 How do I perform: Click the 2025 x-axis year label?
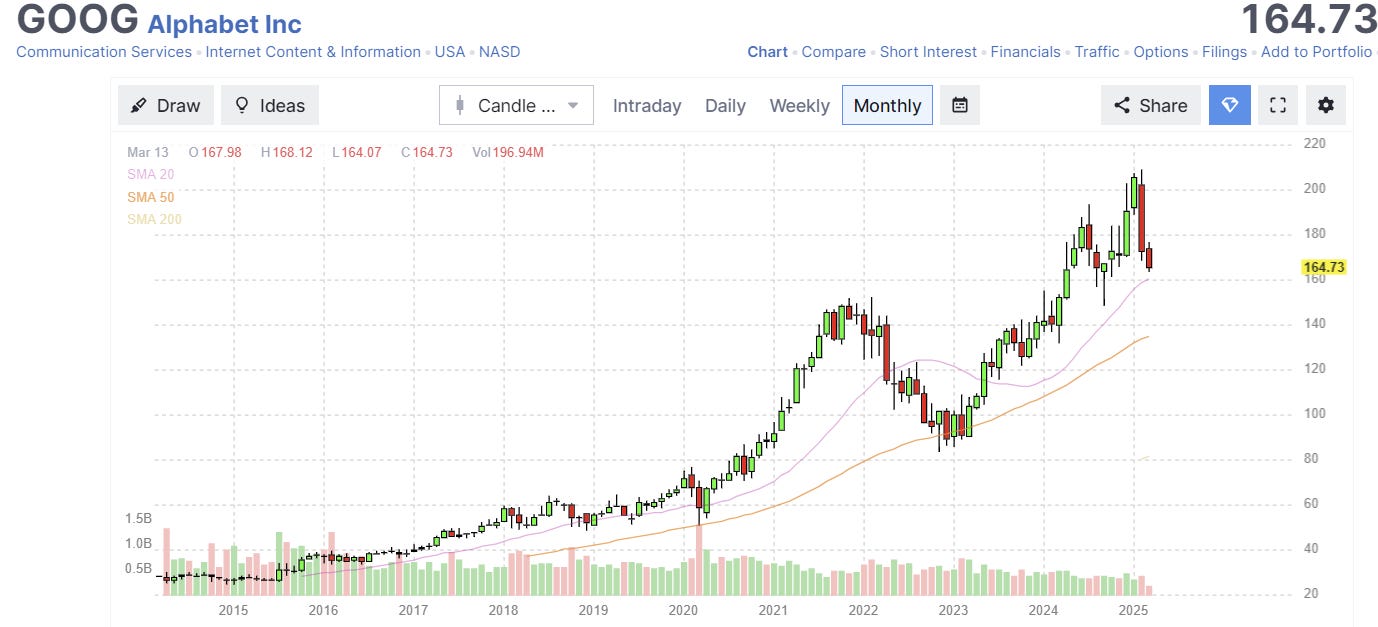(x=1133, y=610)
